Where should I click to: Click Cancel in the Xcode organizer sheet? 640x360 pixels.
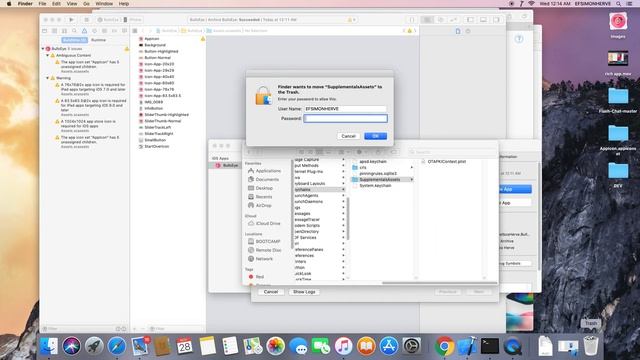(x=271, y=292)
